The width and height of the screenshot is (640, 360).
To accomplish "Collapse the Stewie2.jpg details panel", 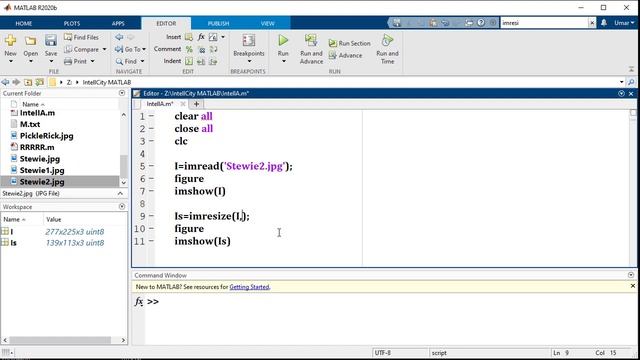I will click(x=120, y=193).
